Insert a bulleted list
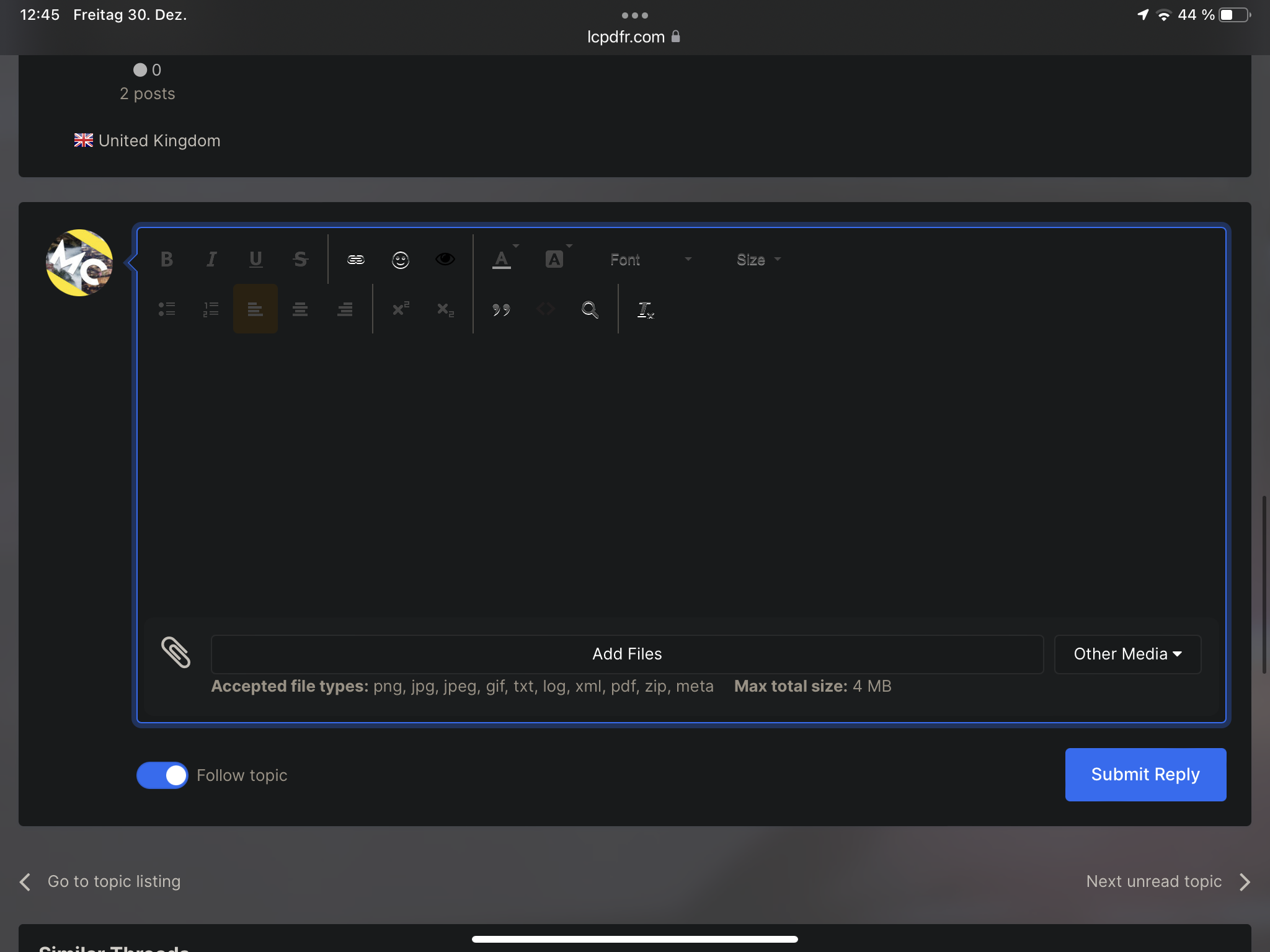This screenshot has height=952, width=1270. 166,309
